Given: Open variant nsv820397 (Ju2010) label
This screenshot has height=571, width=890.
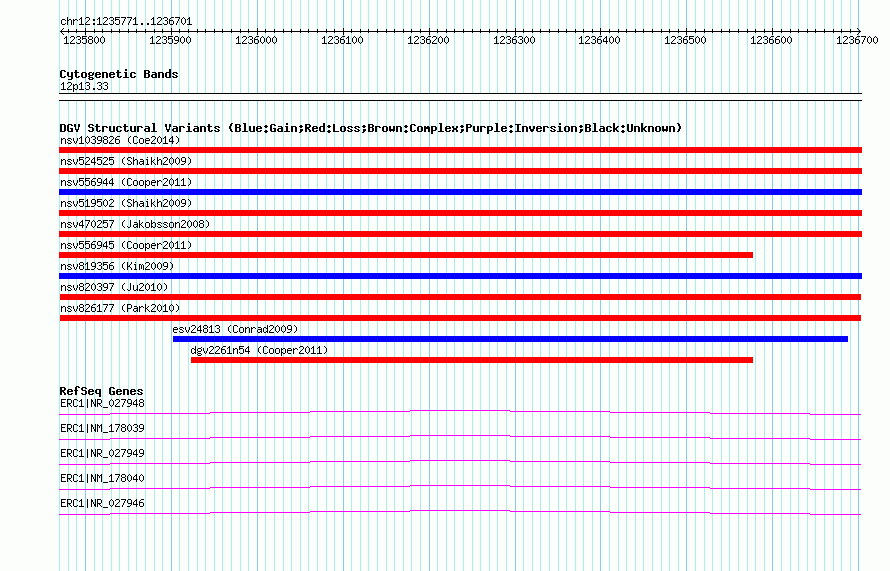Looking at the screenshot, I should coord(114,287).
